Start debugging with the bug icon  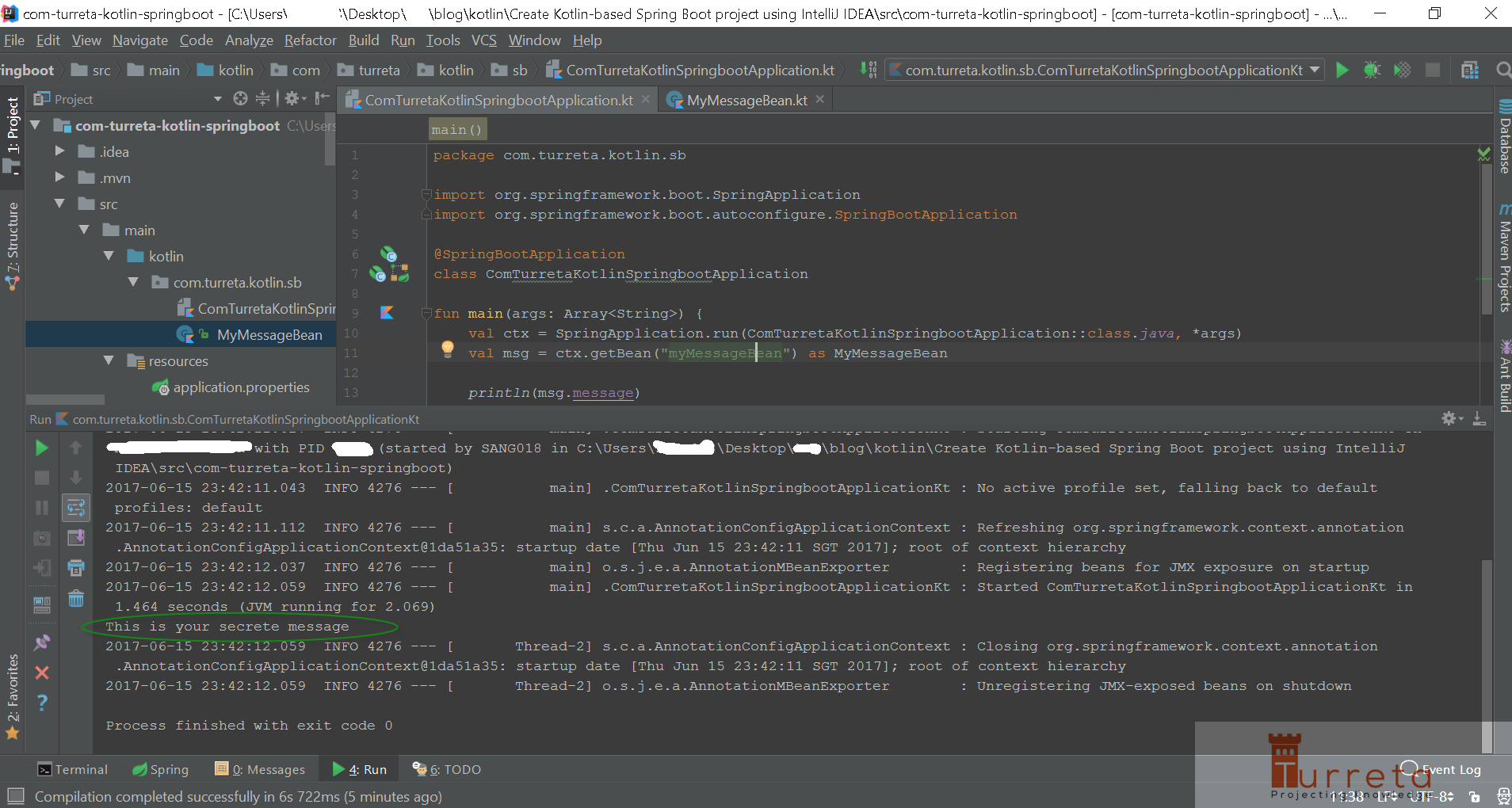point(1372,71)
